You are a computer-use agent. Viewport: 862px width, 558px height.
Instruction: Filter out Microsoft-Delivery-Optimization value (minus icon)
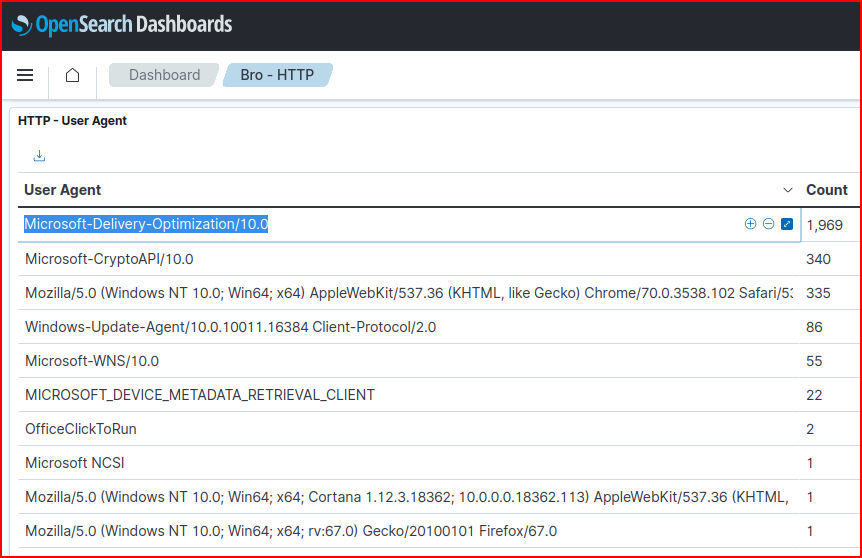tap(768, 224)
